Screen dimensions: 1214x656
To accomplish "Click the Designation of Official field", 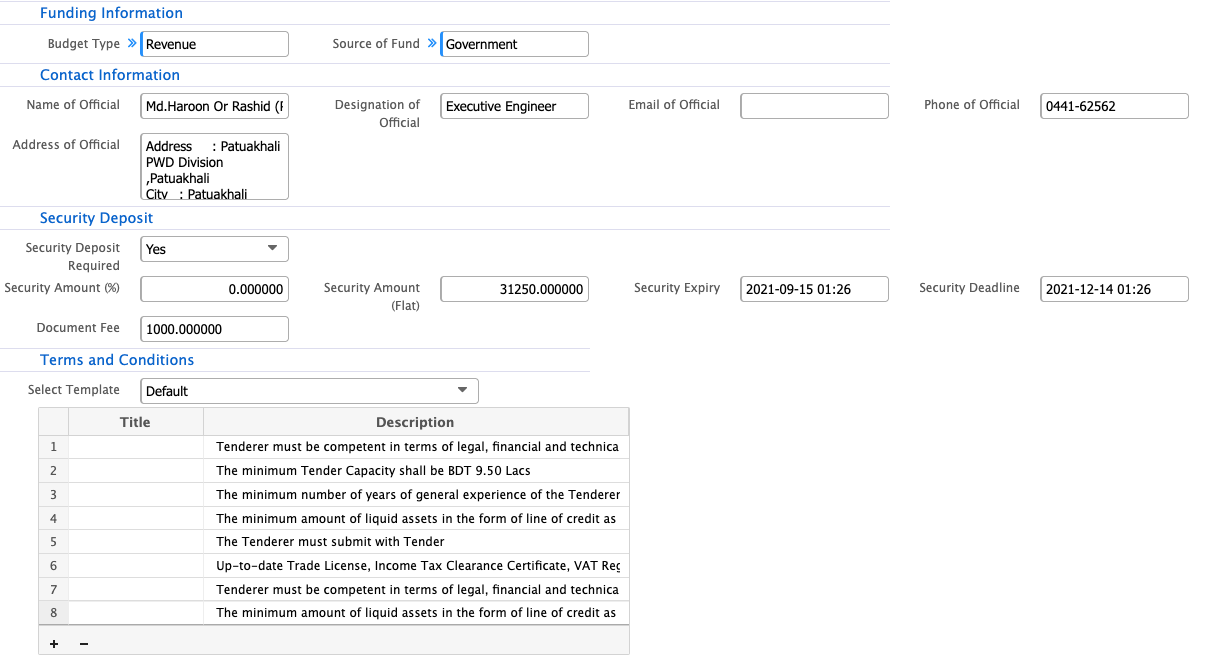I will pos(514,106).
